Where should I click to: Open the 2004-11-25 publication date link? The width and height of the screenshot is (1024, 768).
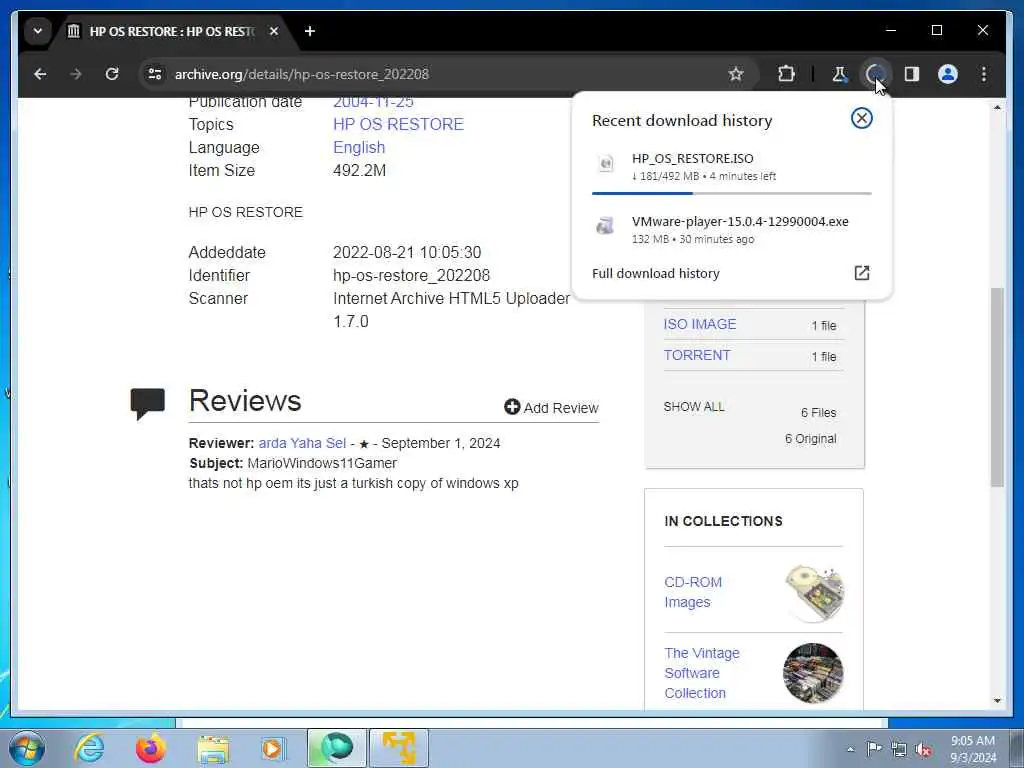(373, 103)
